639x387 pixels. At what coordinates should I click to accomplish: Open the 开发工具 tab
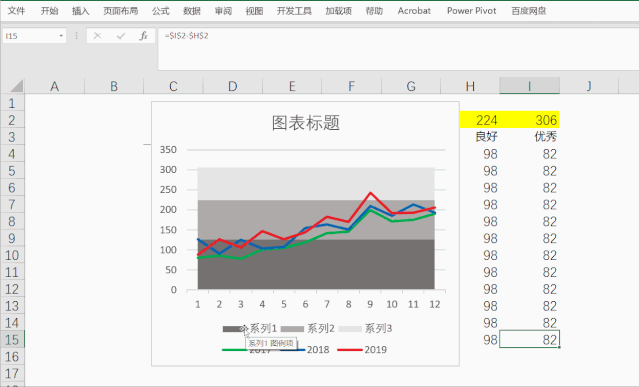[294, 11]
